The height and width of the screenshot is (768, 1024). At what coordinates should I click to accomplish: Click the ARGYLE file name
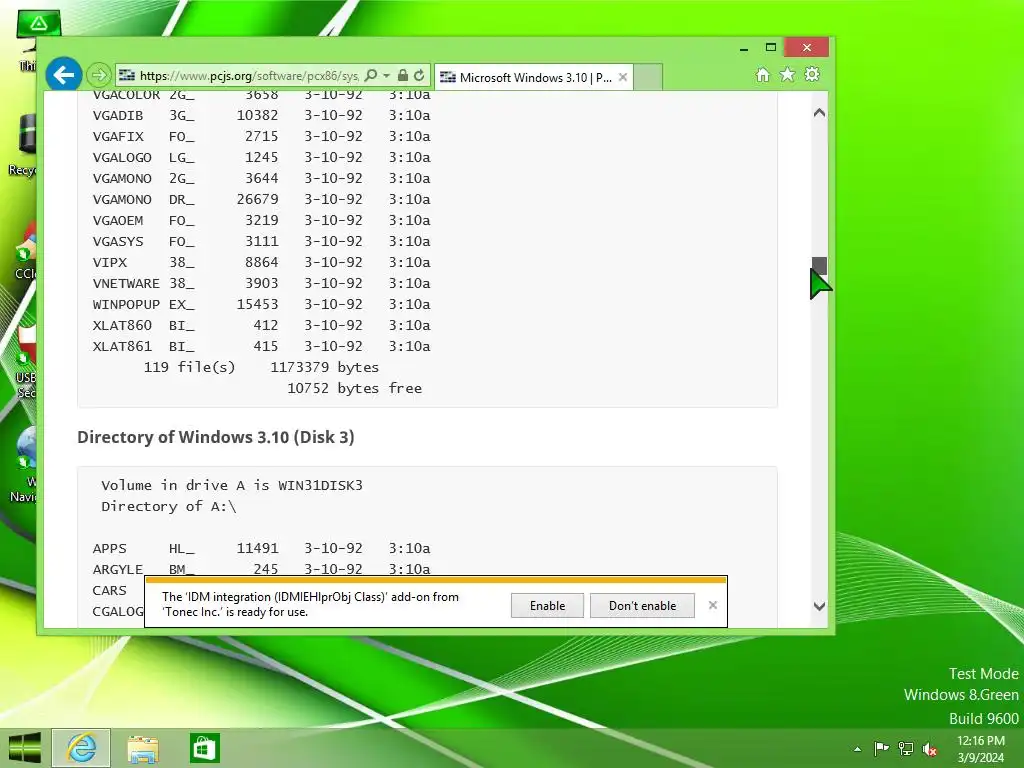click(118, 569)
